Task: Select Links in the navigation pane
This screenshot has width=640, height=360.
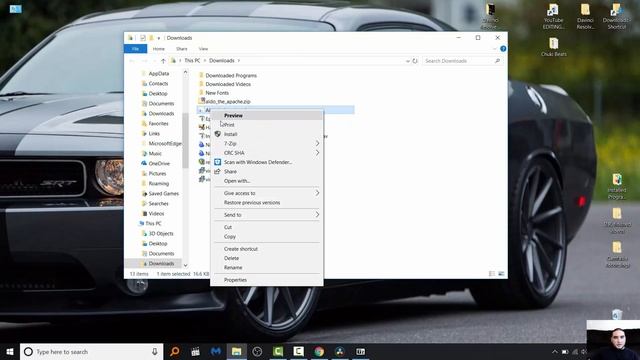Action: 154,133
